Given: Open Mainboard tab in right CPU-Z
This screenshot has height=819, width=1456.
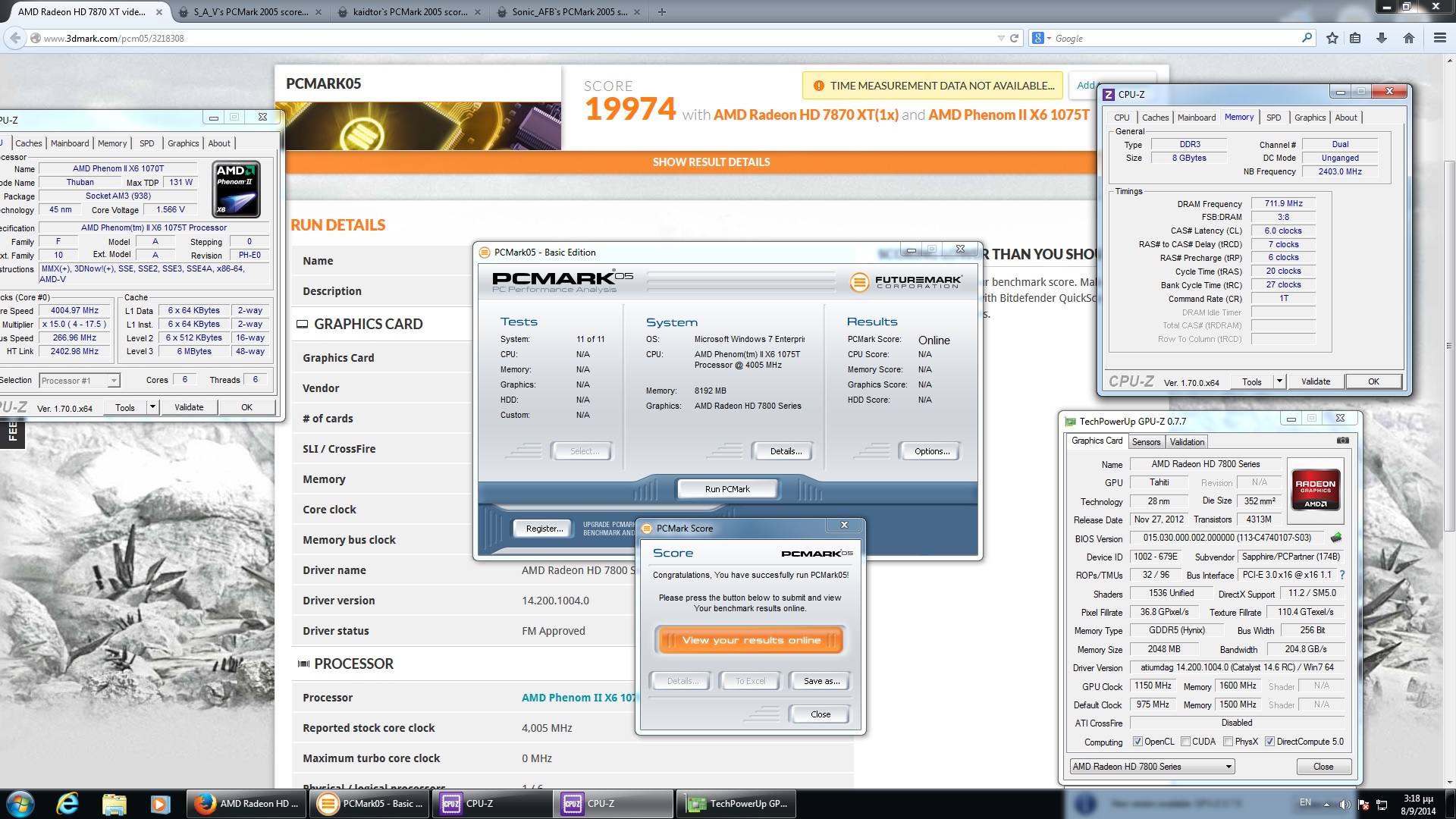Looking at the screenshot, I should 1196,118.
